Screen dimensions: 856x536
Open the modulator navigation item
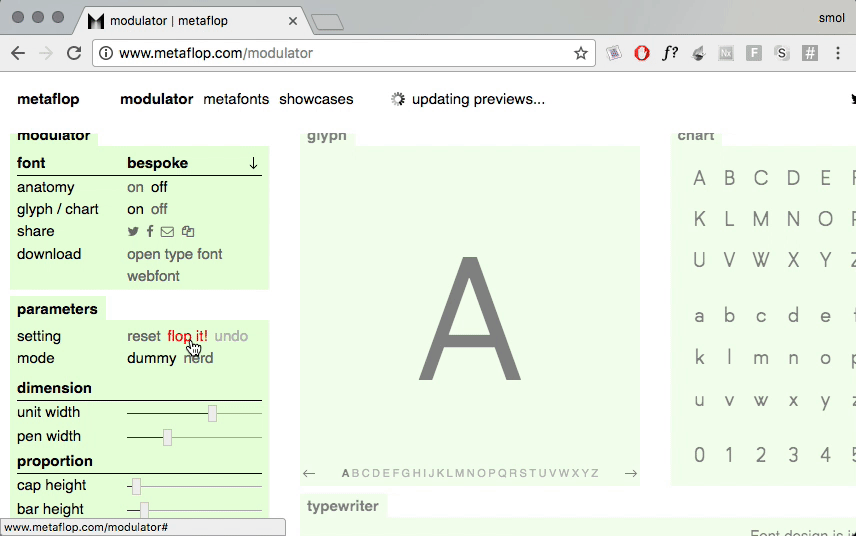pos(157,99)
